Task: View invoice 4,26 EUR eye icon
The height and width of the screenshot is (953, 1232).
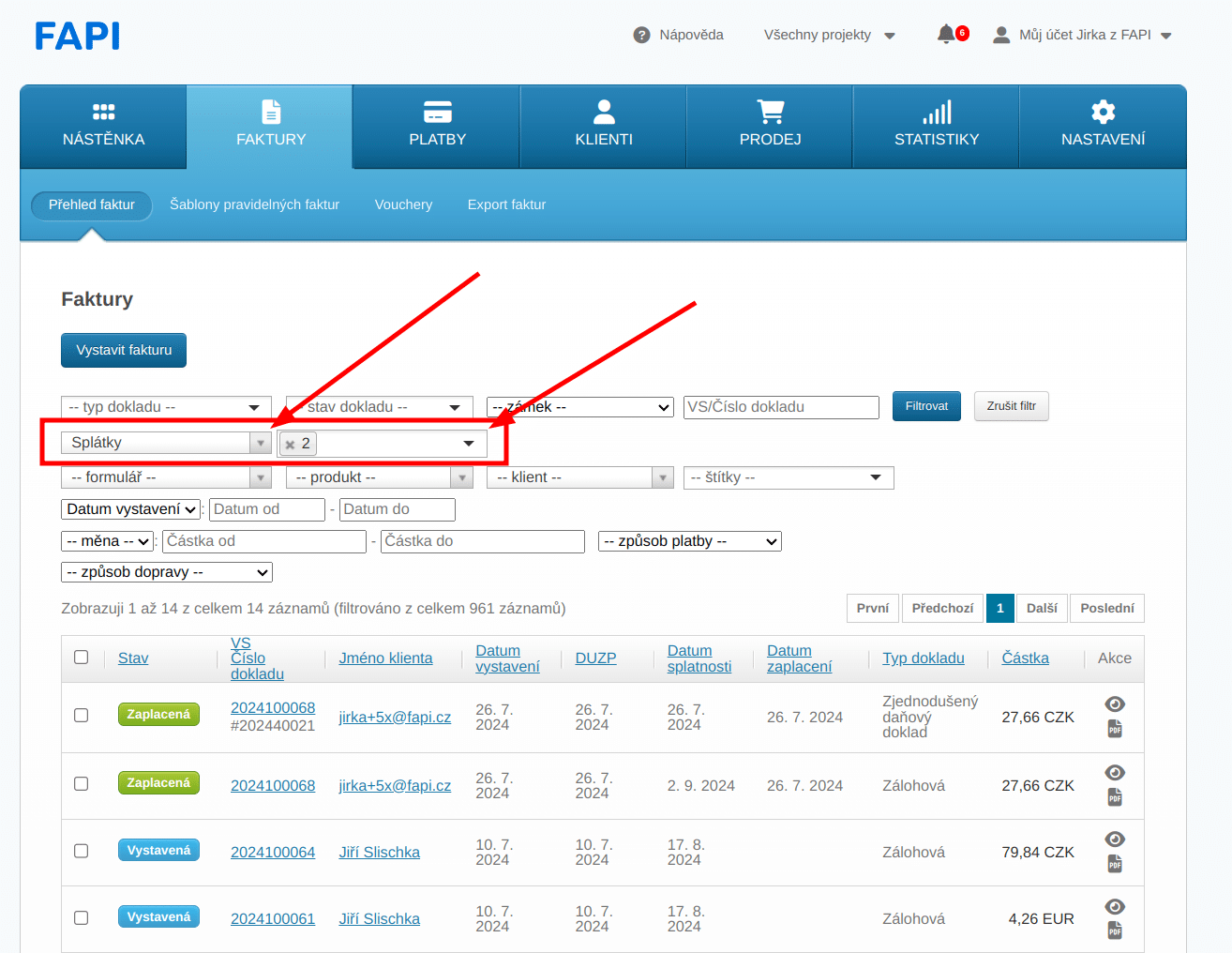Action: coord(1115,907)
